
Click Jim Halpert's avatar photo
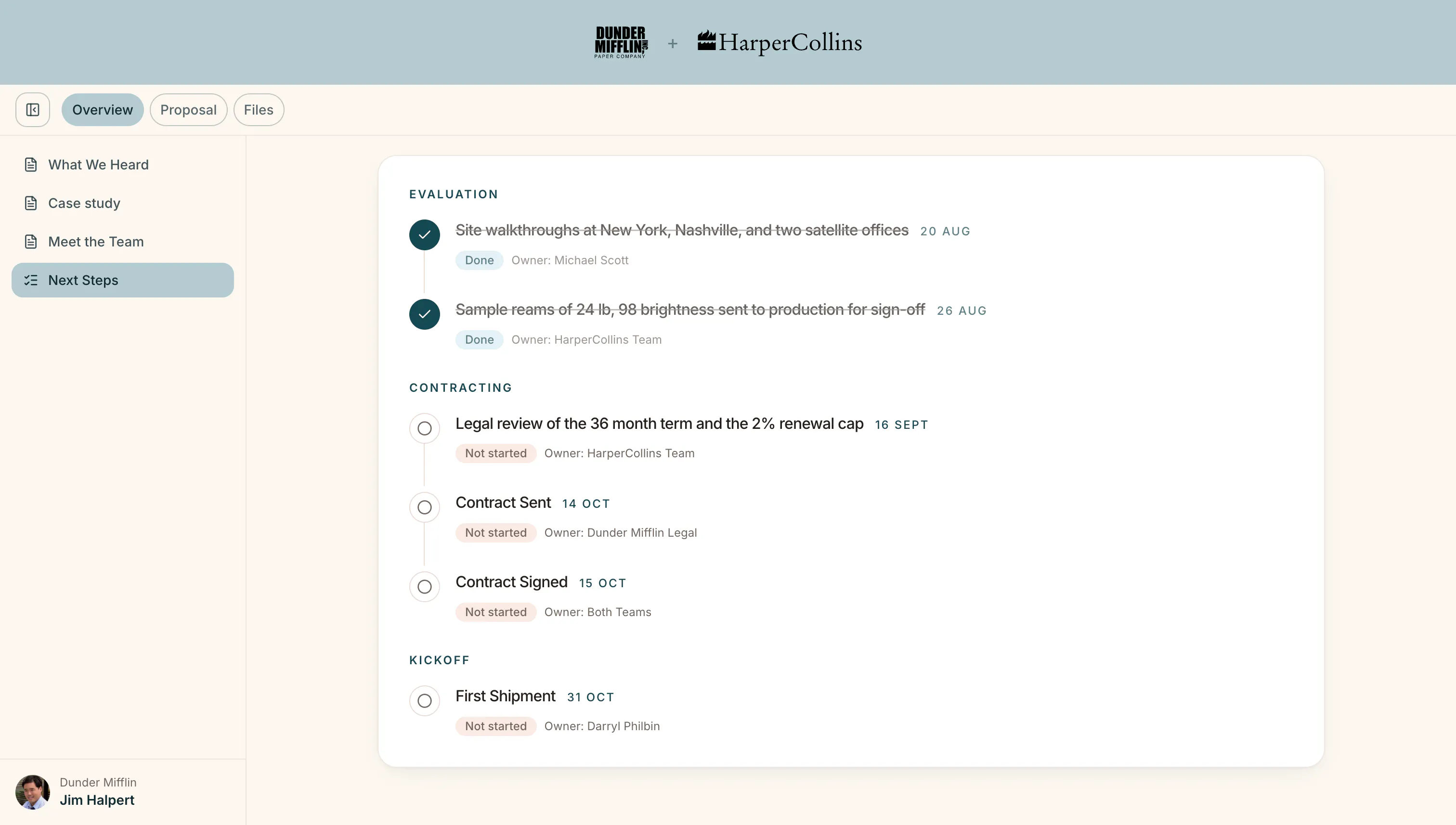click(x=32, y=792)
